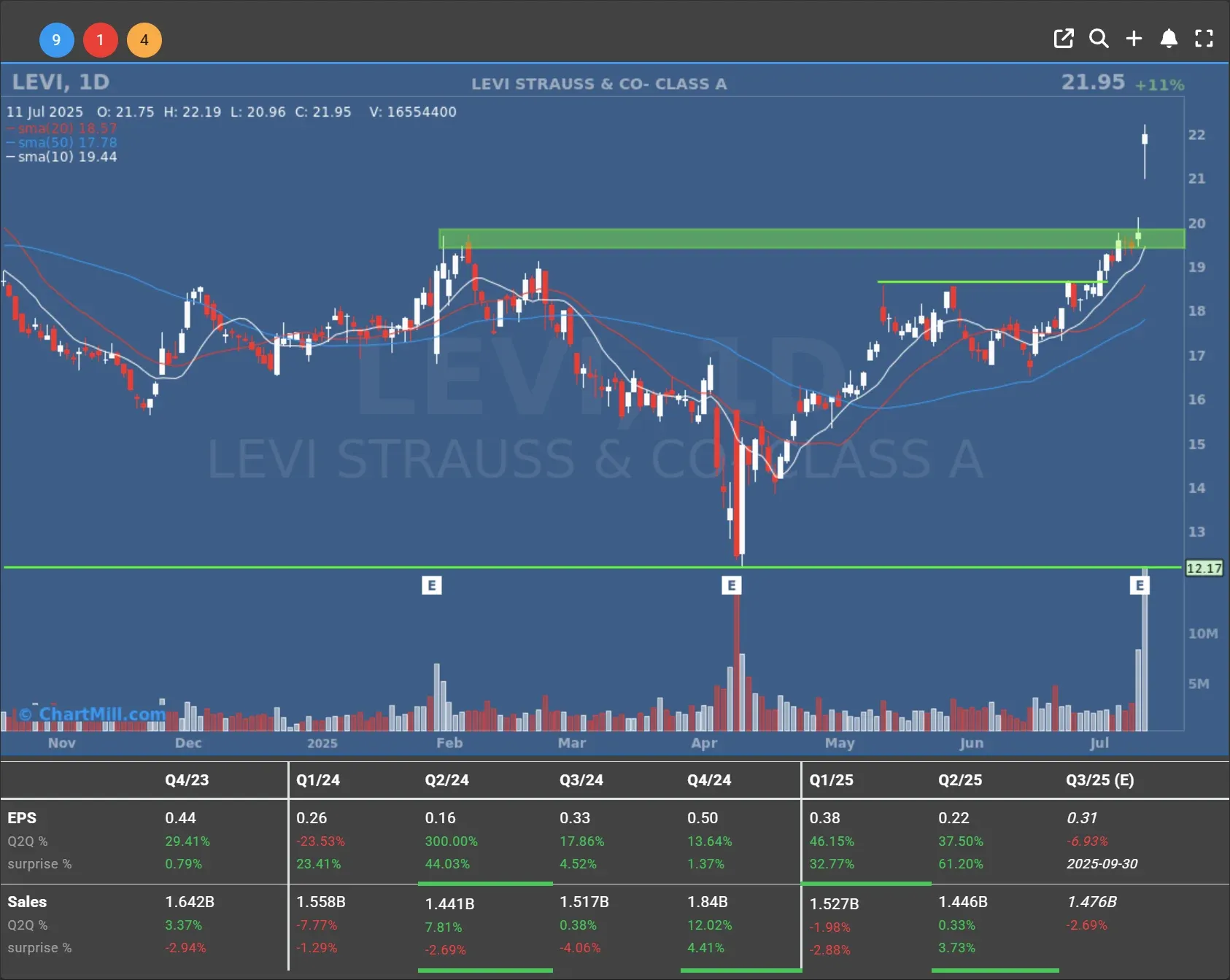Click estimated EPS 0.31
The image size is (1230, 980).
[x=1082, y=817]
